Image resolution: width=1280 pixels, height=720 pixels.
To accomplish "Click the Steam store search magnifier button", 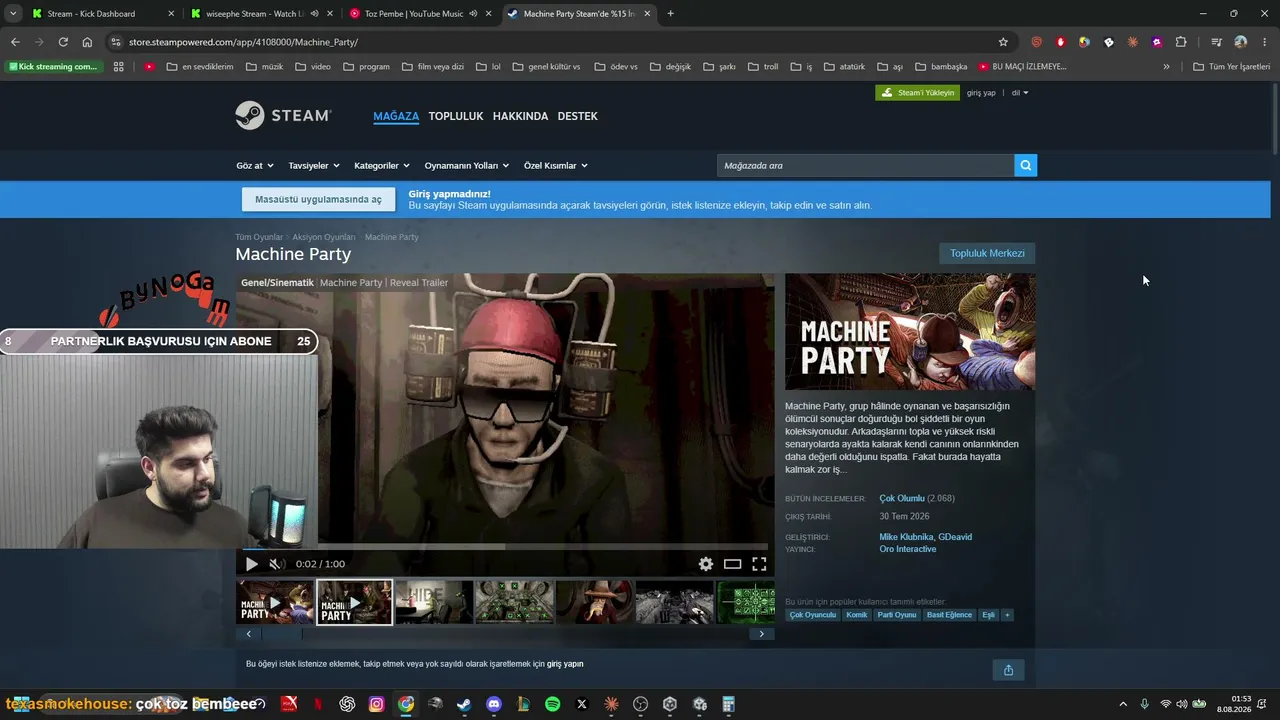I will click(x=1025, y=165).
